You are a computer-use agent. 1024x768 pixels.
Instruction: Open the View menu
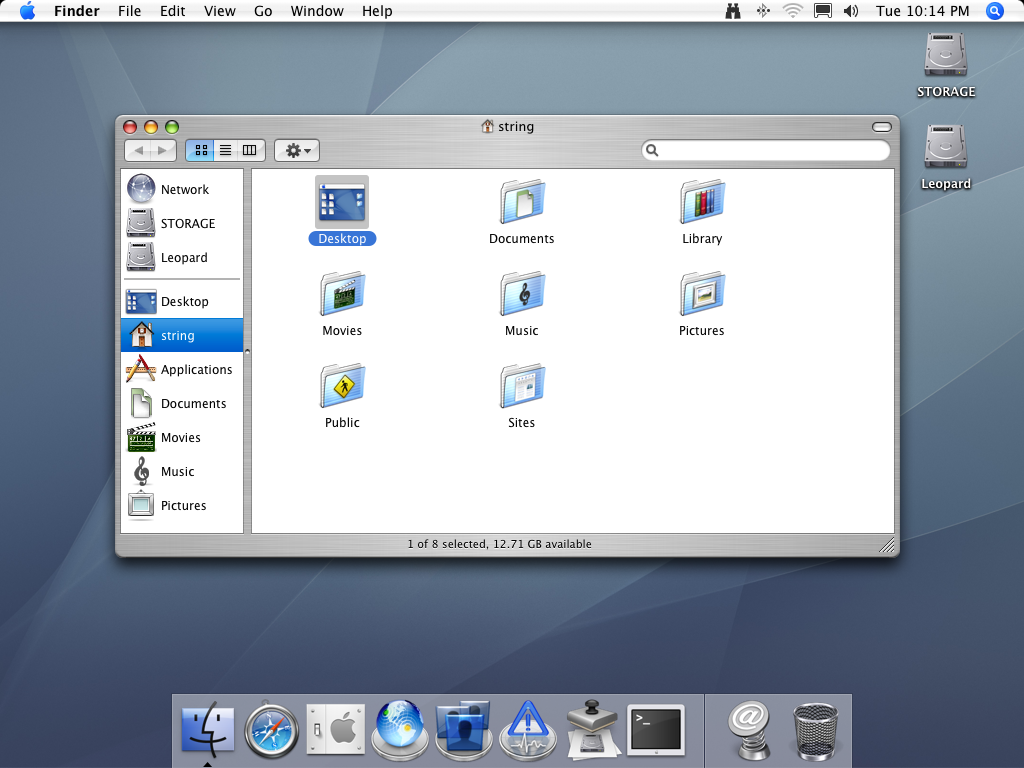coord(219,11)
